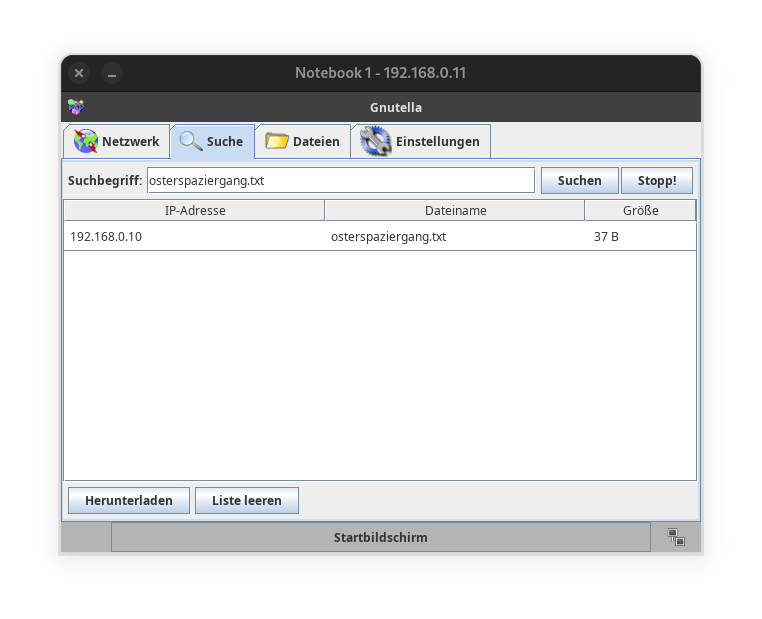The height and width of the screenshot is (619, 762).
Task: Switch to the Netzwerk tab
Action: coord(117,141)
